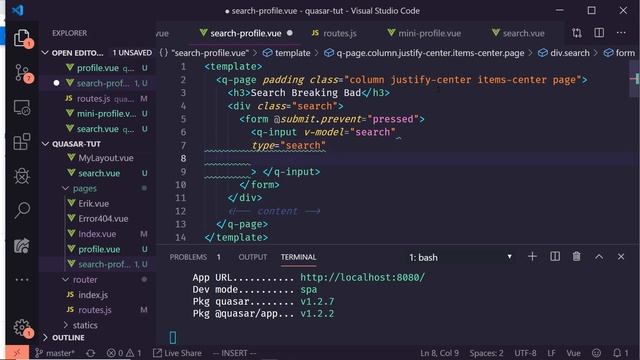Open index.js under router folder
The image size is (640, 360).
click(93, 295)
